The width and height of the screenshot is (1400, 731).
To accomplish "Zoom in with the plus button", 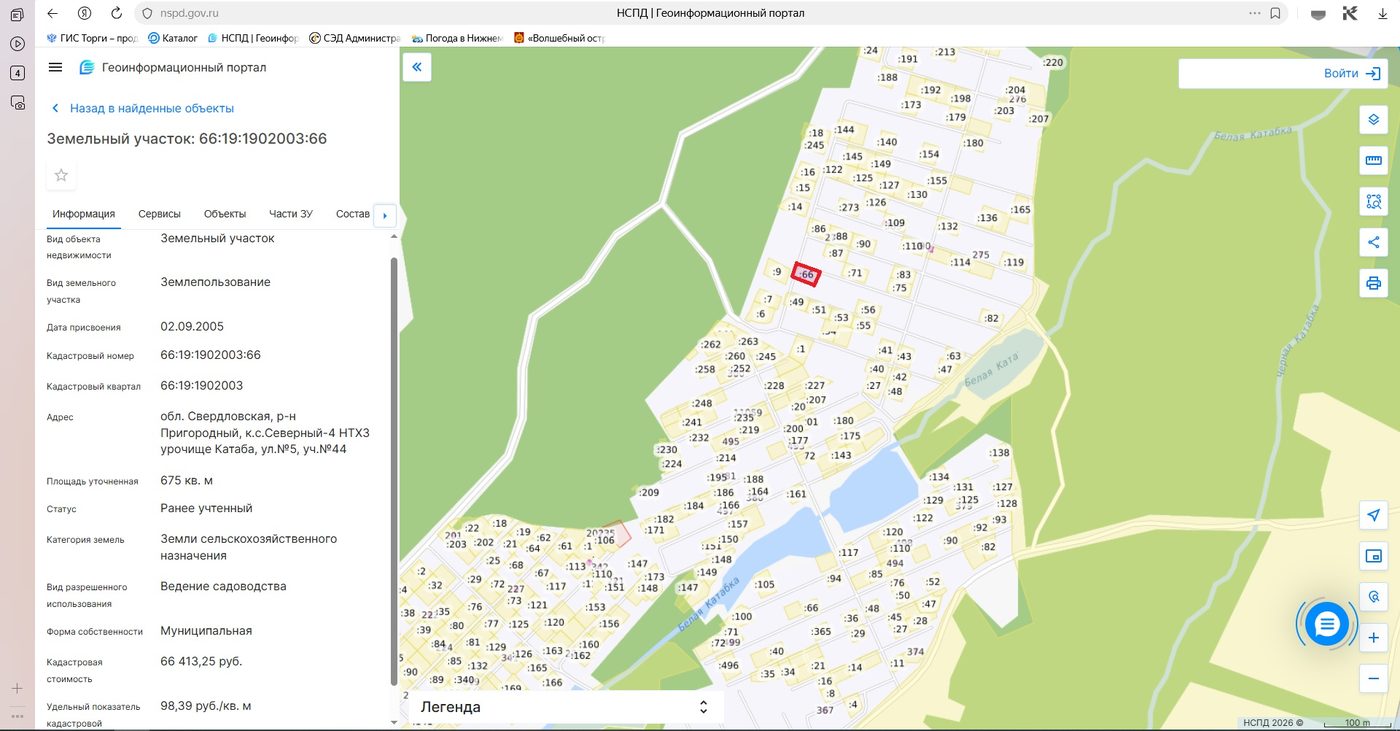I will pyautogui.click(x=1374, y=638).
